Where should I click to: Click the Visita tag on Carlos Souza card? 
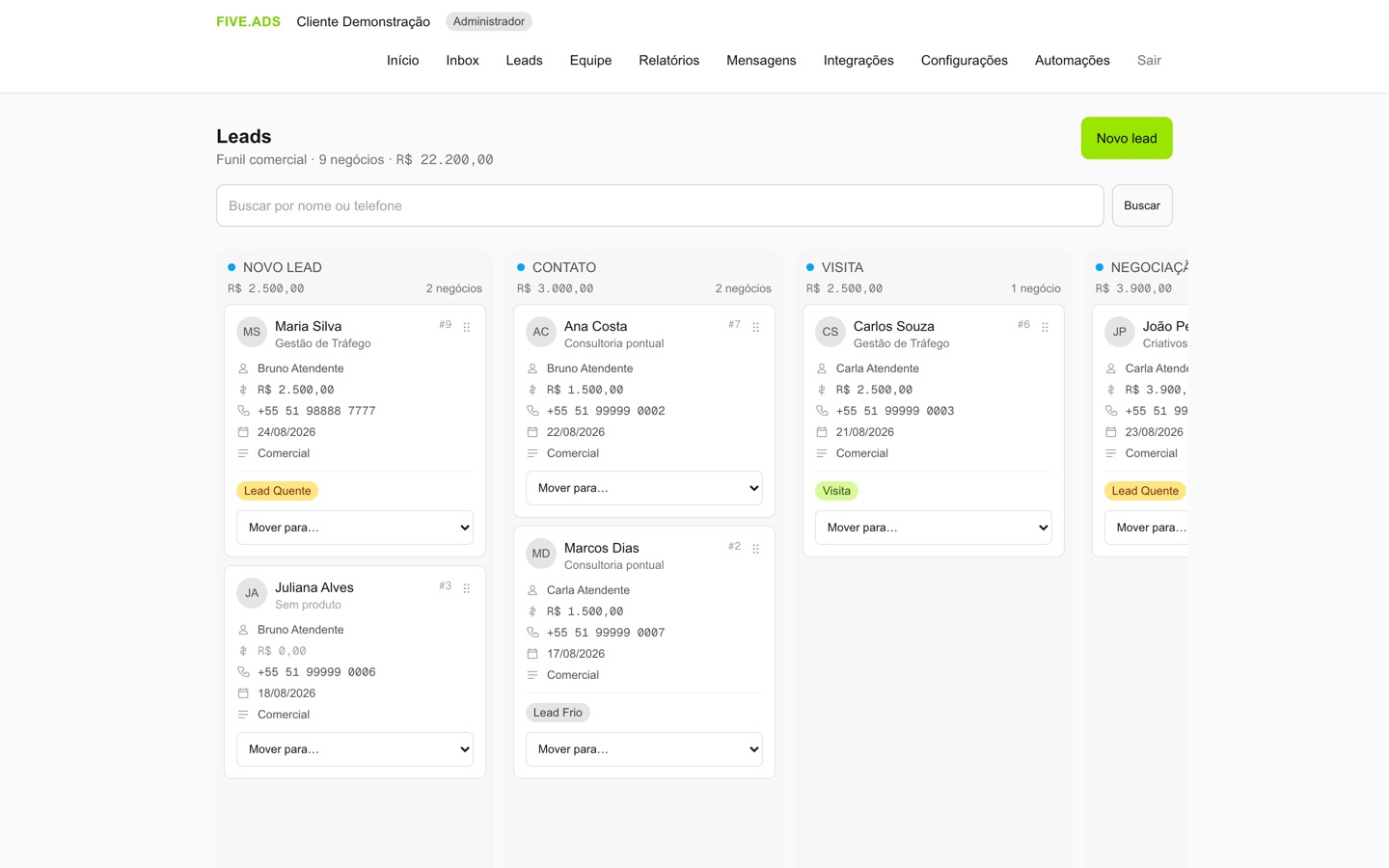836,491
